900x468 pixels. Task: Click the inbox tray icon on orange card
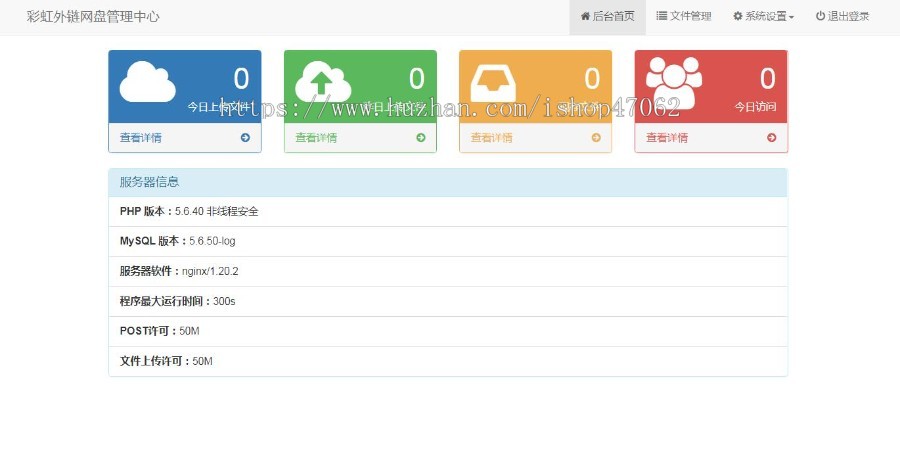493,83
